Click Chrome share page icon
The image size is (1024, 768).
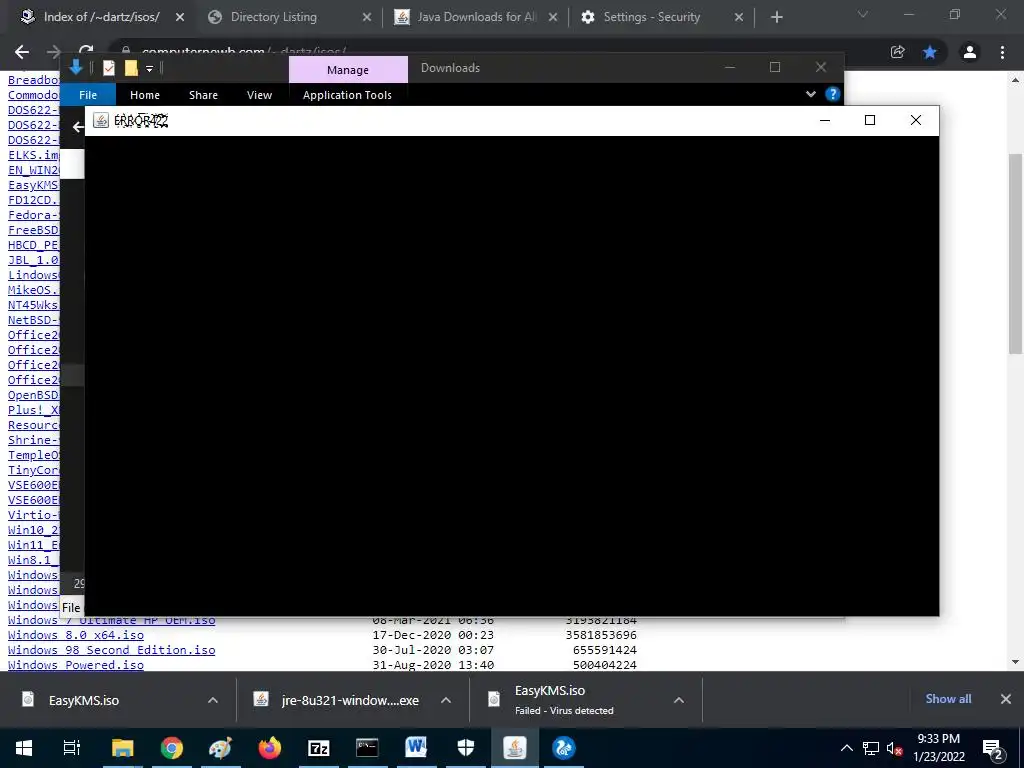coord(897,52)
